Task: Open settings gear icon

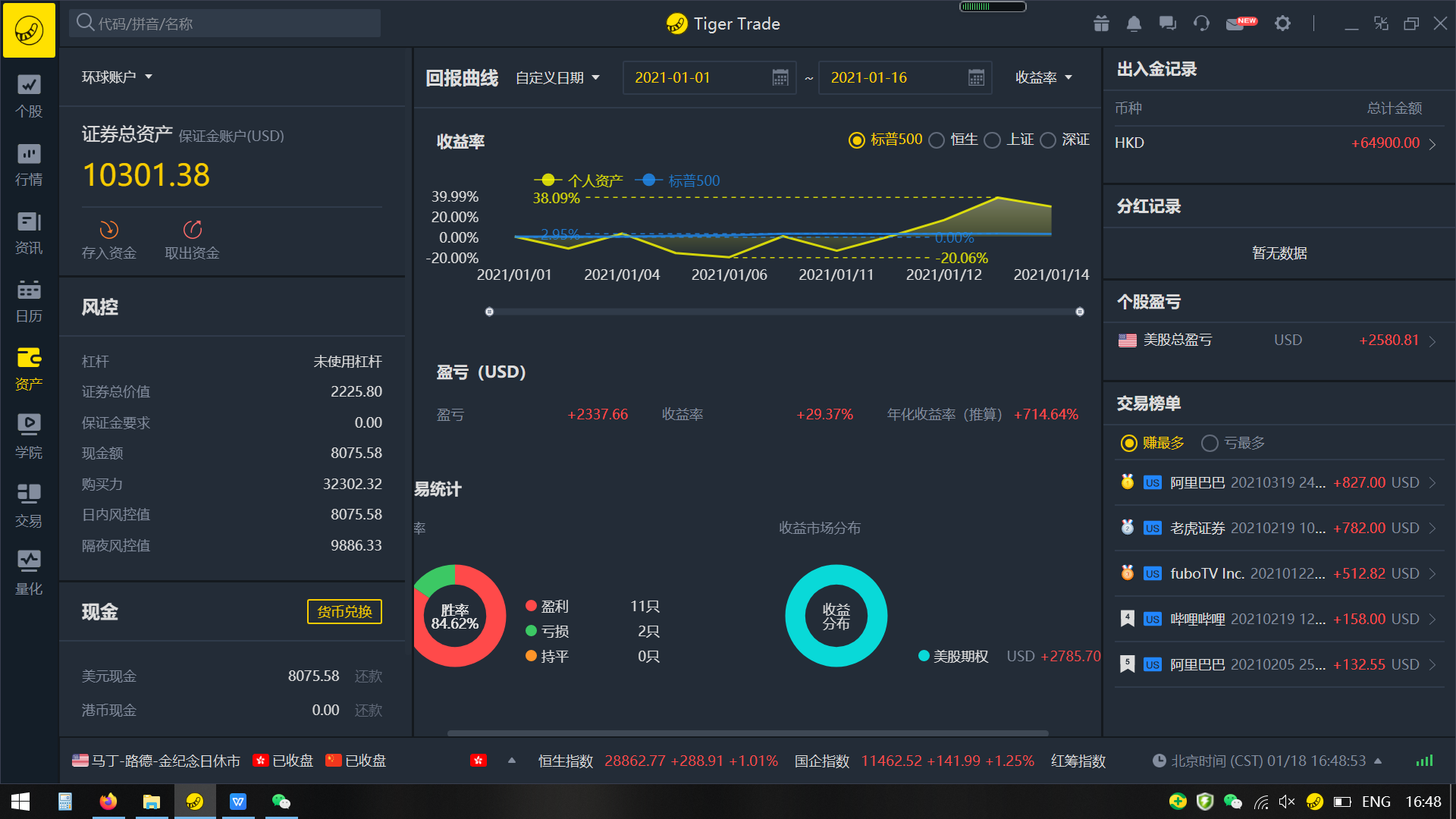Action: (x=1282, y=24)
